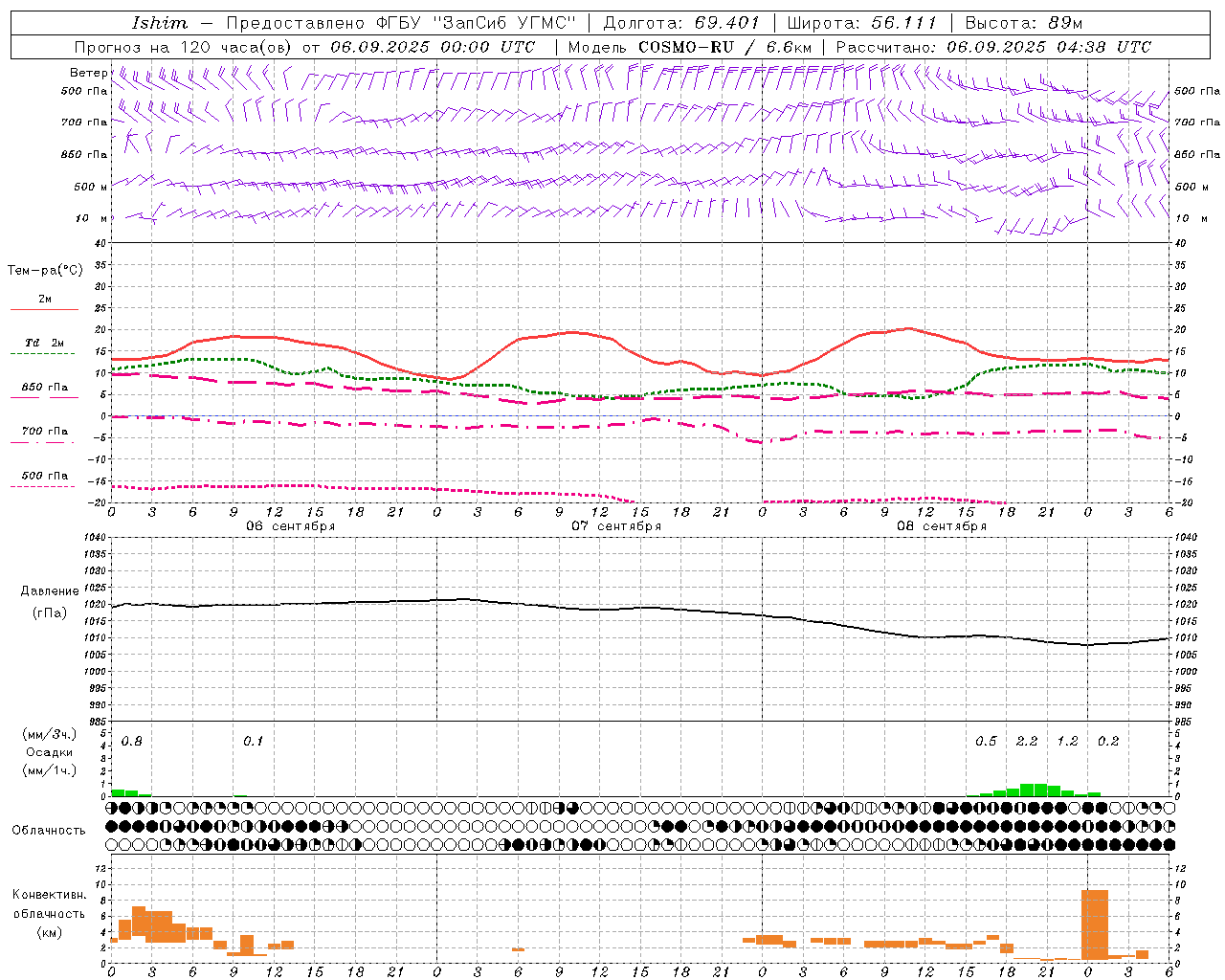1225x980 pixels.
Task: Click the calculation time "Рассчитано: 06.09.2025 04:38 UTC"
Action: click(x=993, y=47)
